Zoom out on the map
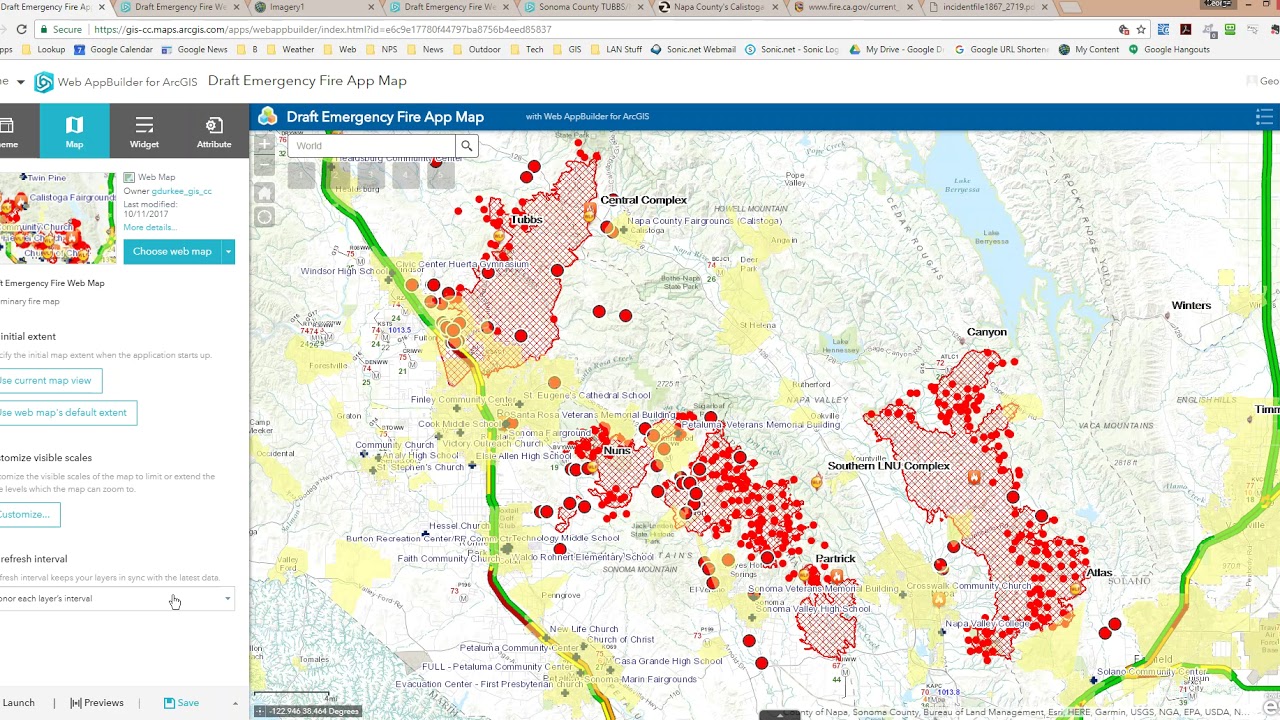This screenshot has height=720, width=1280. [x=264, y=165]
